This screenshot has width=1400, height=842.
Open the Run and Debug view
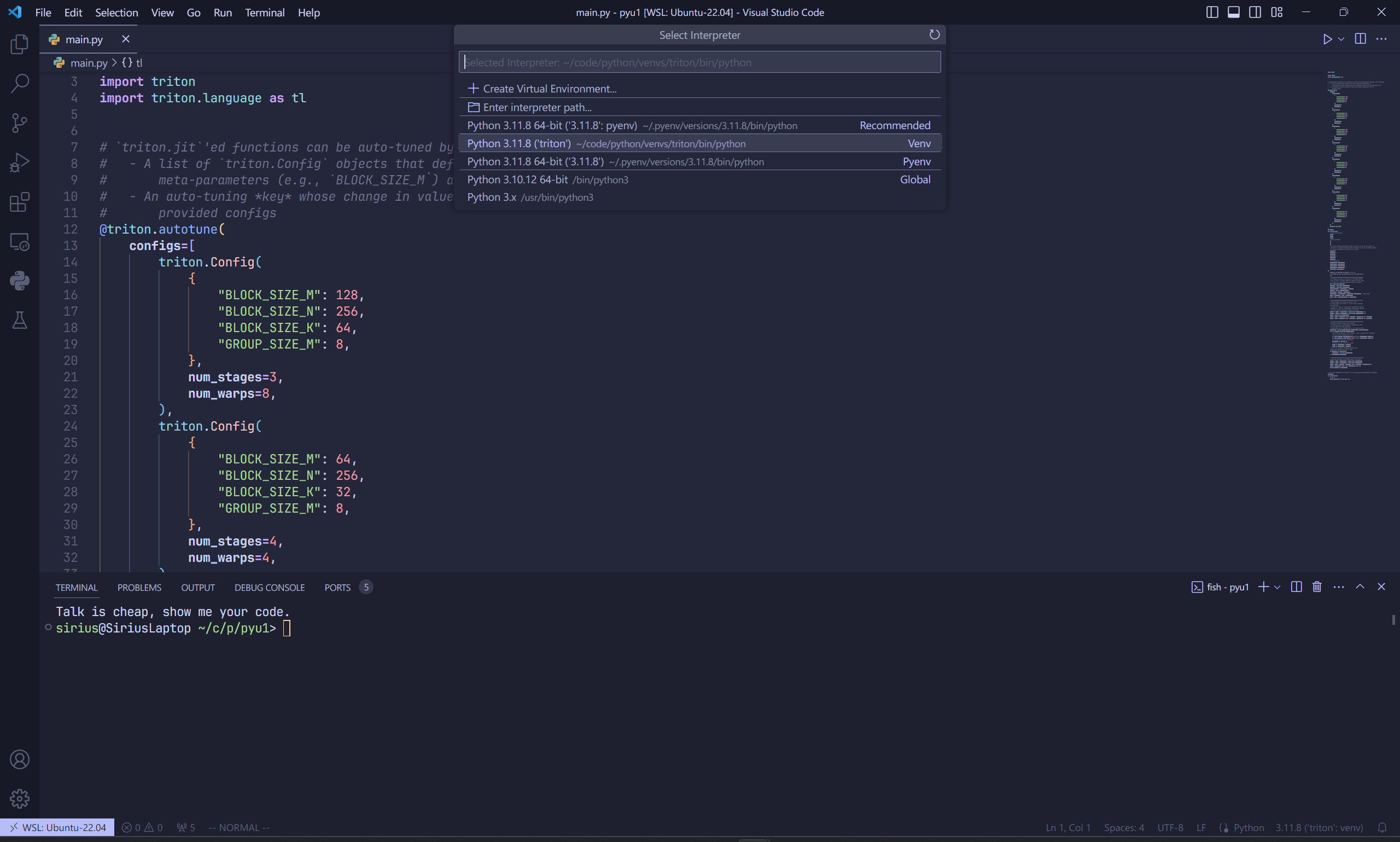(x=20, y=162)
